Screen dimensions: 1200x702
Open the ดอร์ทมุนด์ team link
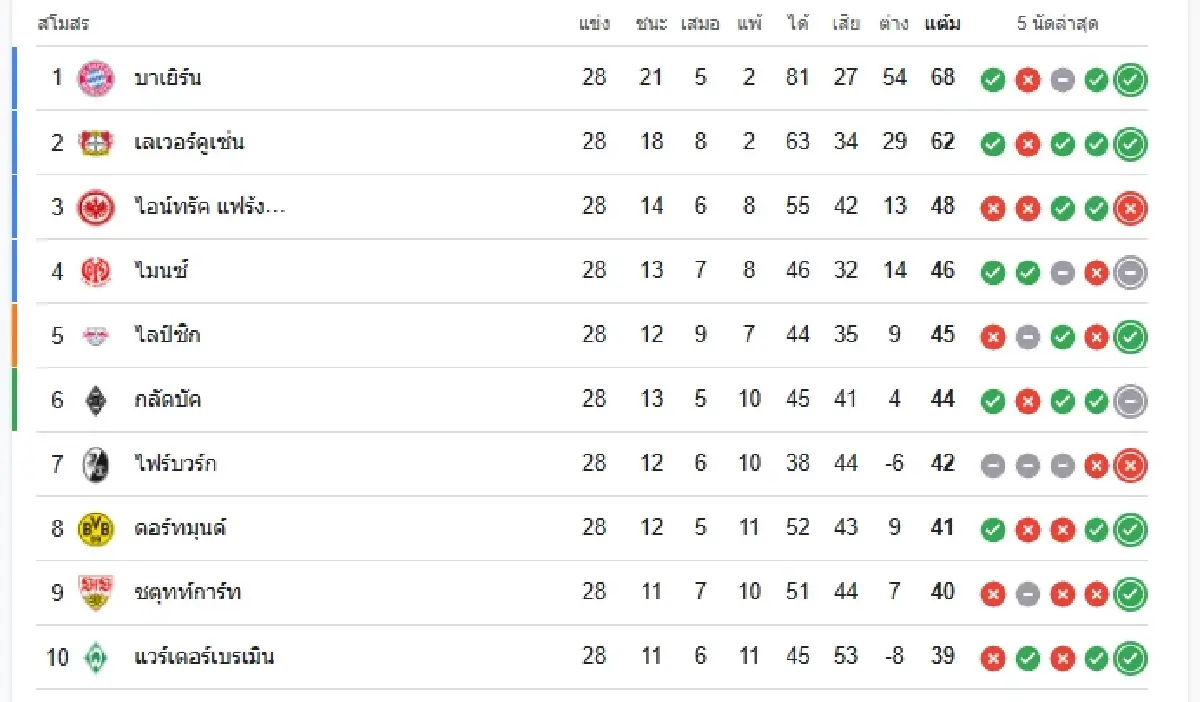180,529
